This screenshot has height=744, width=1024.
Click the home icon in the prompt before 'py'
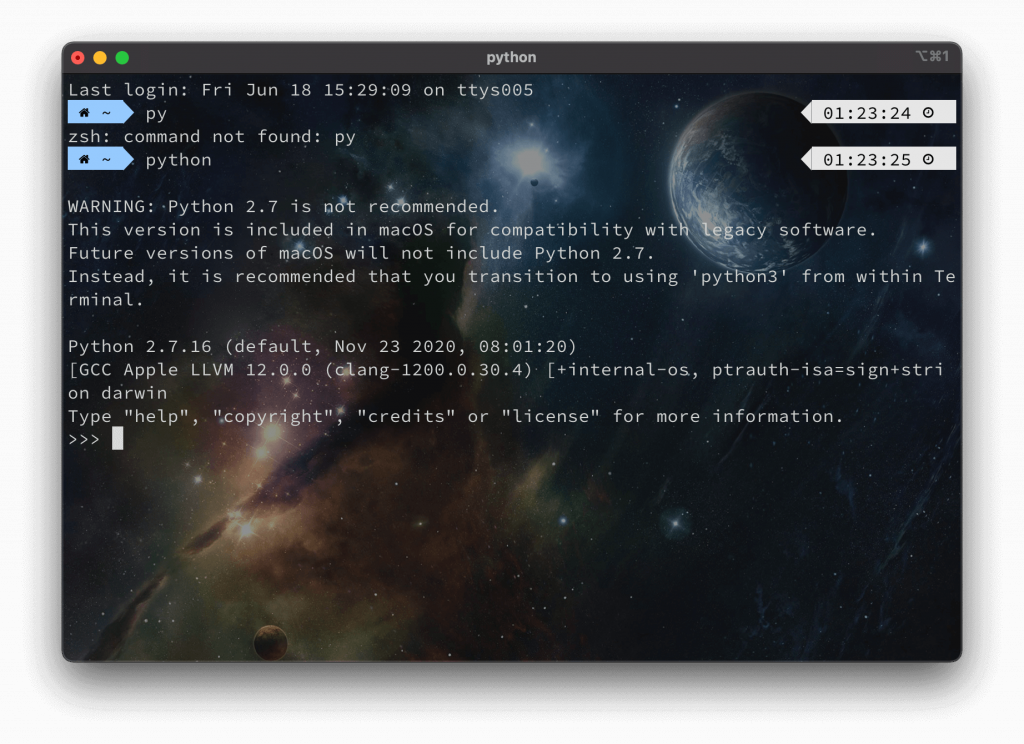[x=84, y=113]
